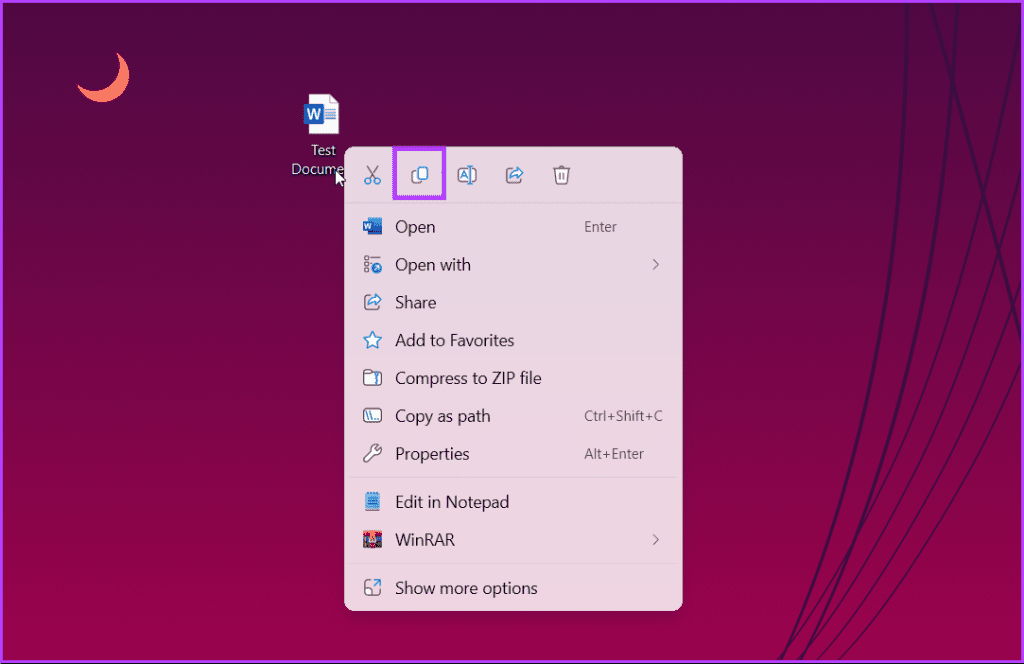Image resolution: width=1024 pixels, height=664 pixels.
Task: Open the Properties menu entry
Action: coord(432,454)
